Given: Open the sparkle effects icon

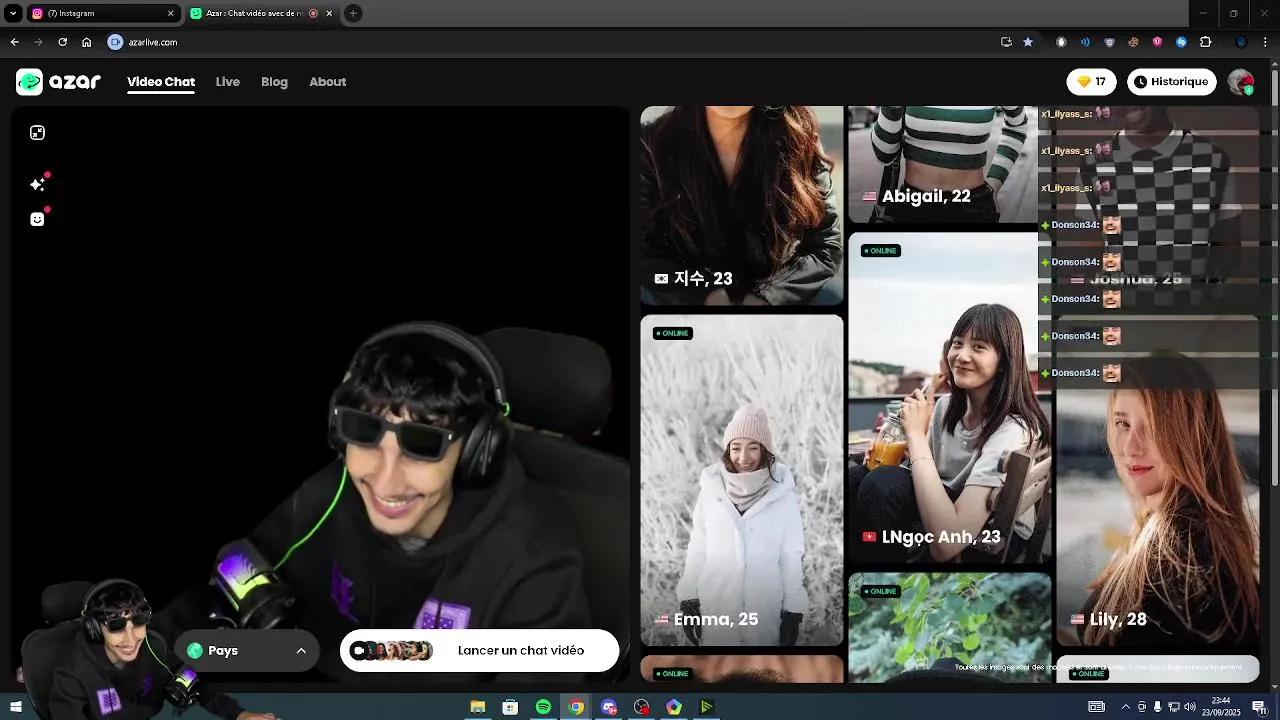Looking at the screenshot, I should pos(37,184).
